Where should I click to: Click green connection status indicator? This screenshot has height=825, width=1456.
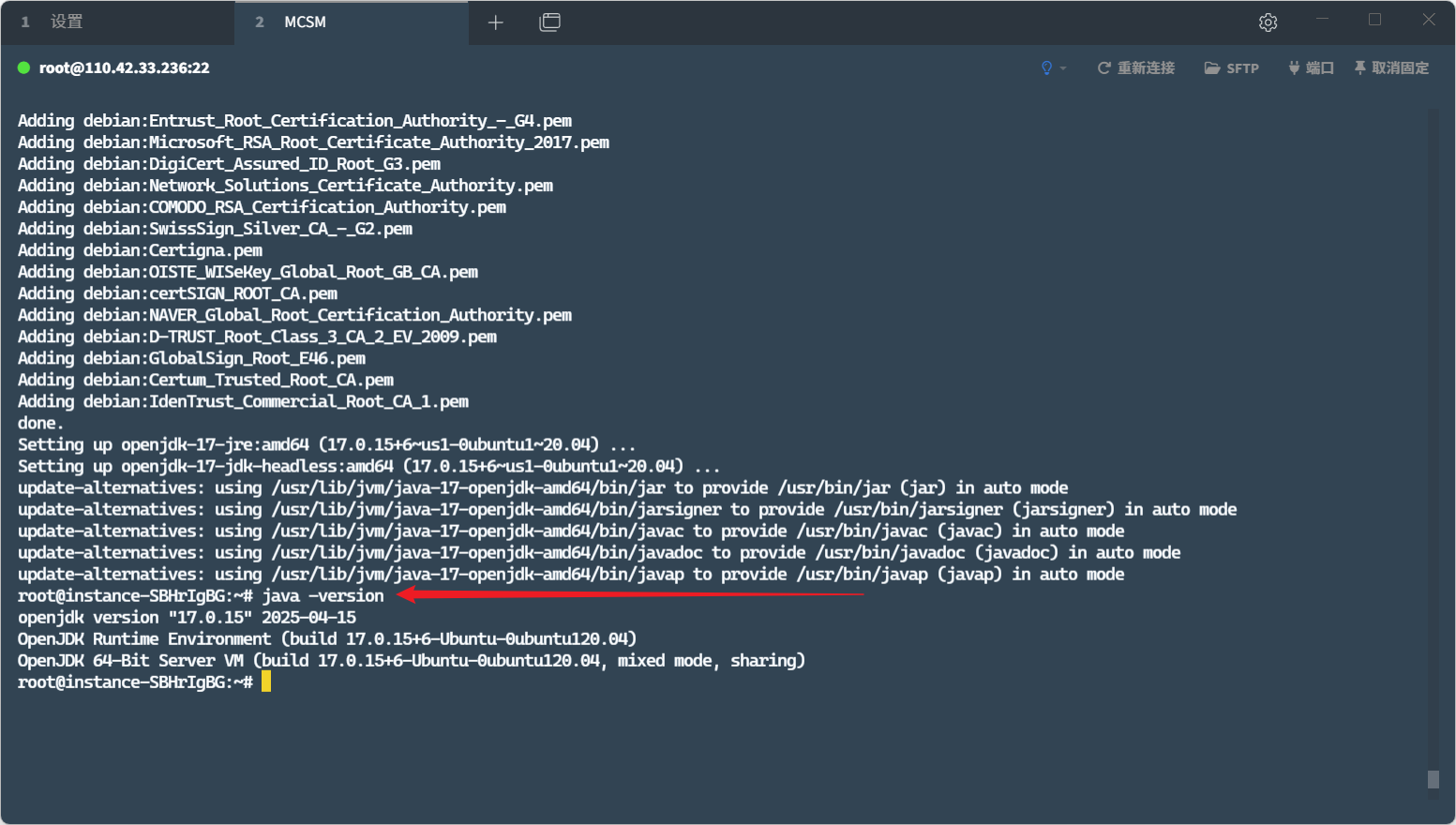(x=24, y=67)
